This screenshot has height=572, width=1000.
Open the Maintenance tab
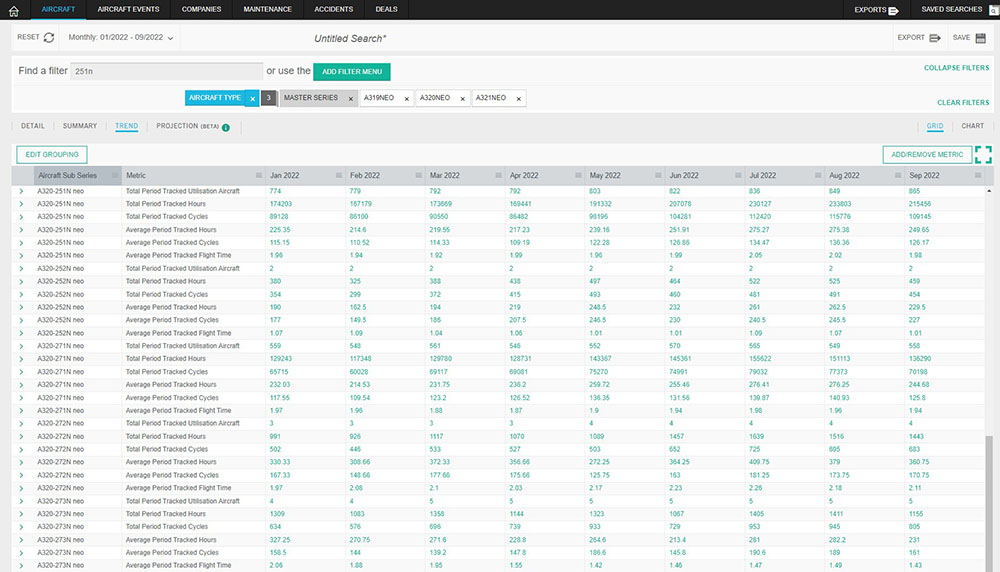[268, 10]
